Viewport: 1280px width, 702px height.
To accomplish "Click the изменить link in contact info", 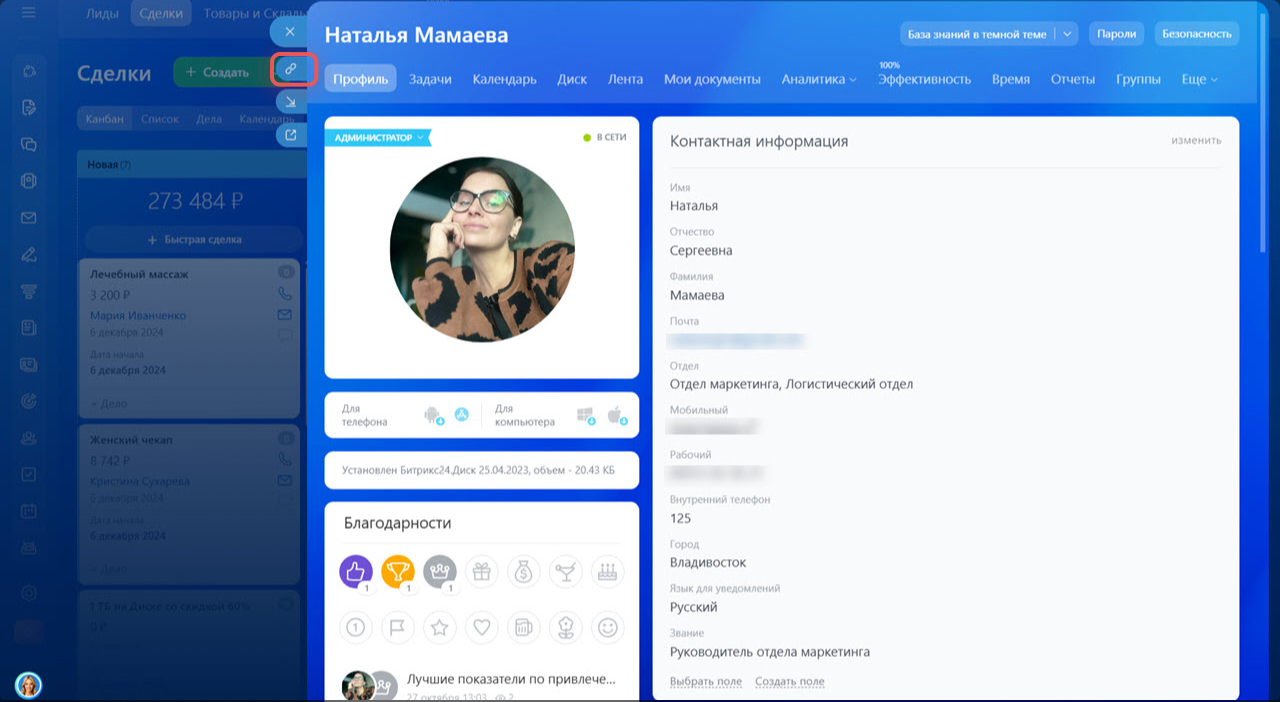I will [1196, 141].
